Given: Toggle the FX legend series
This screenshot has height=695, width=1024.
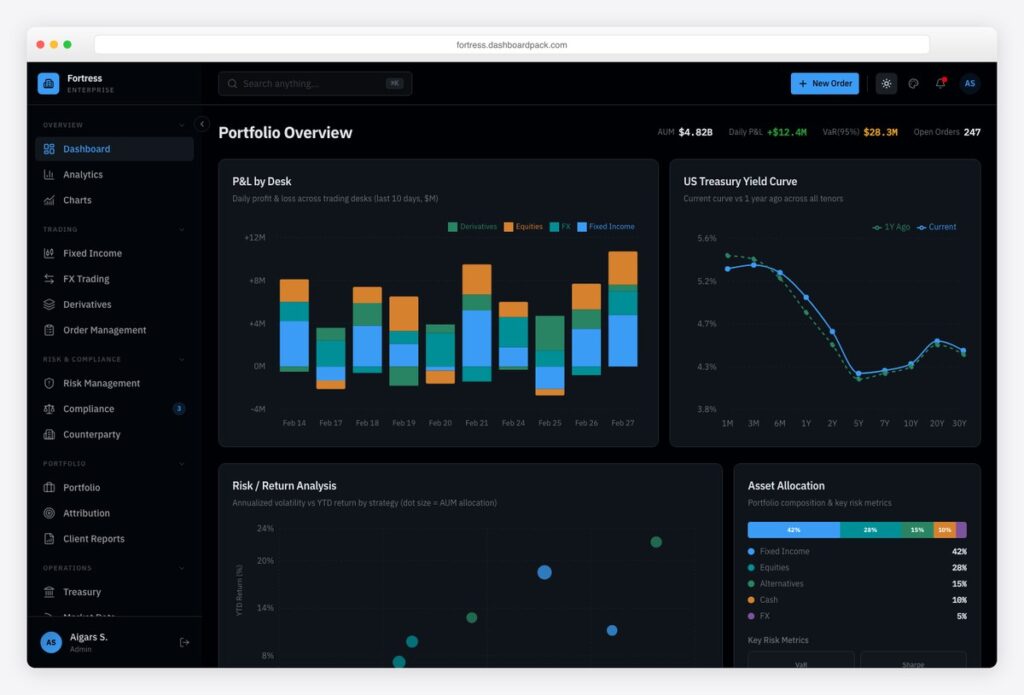Looking at the screenshot, I should click(x=560, y=227).
